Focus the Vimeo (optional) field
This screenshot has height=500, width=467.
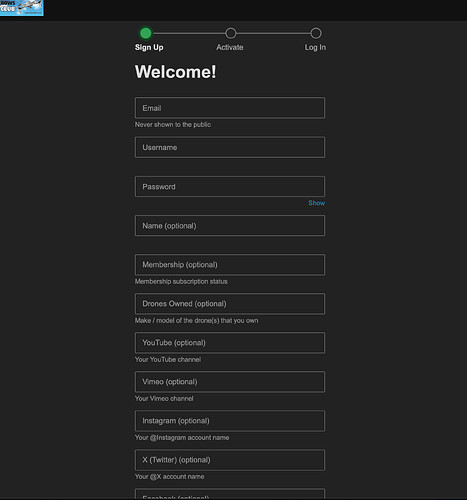pos(230,382)
